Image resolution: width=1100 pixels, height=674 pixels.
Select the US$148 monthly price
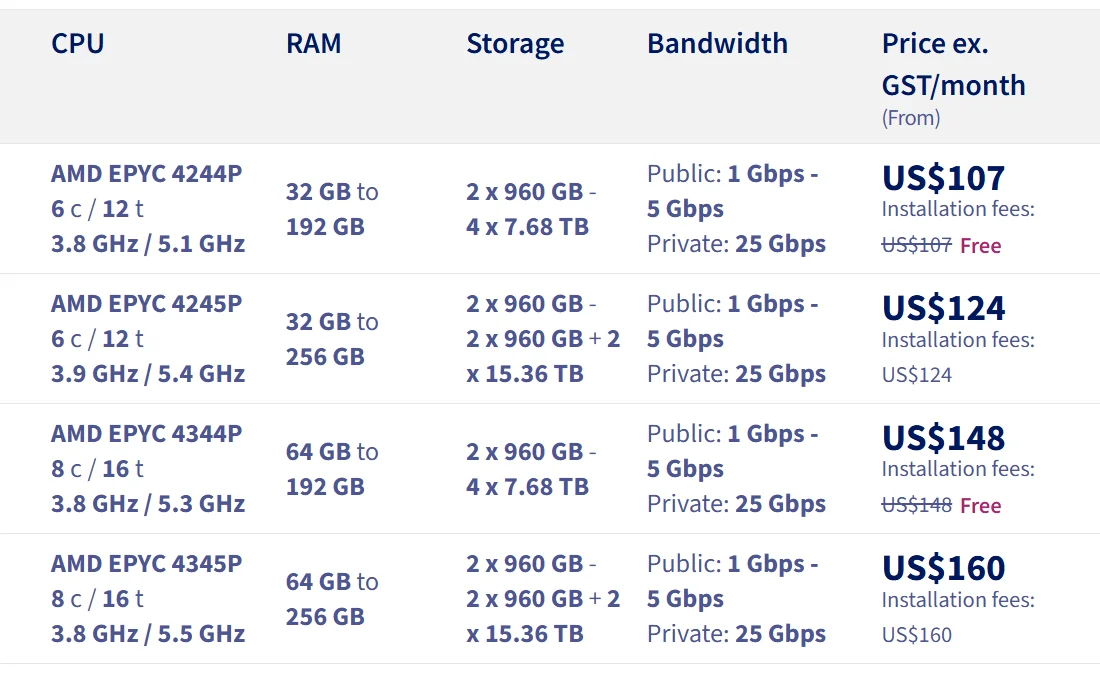(943, 438)
